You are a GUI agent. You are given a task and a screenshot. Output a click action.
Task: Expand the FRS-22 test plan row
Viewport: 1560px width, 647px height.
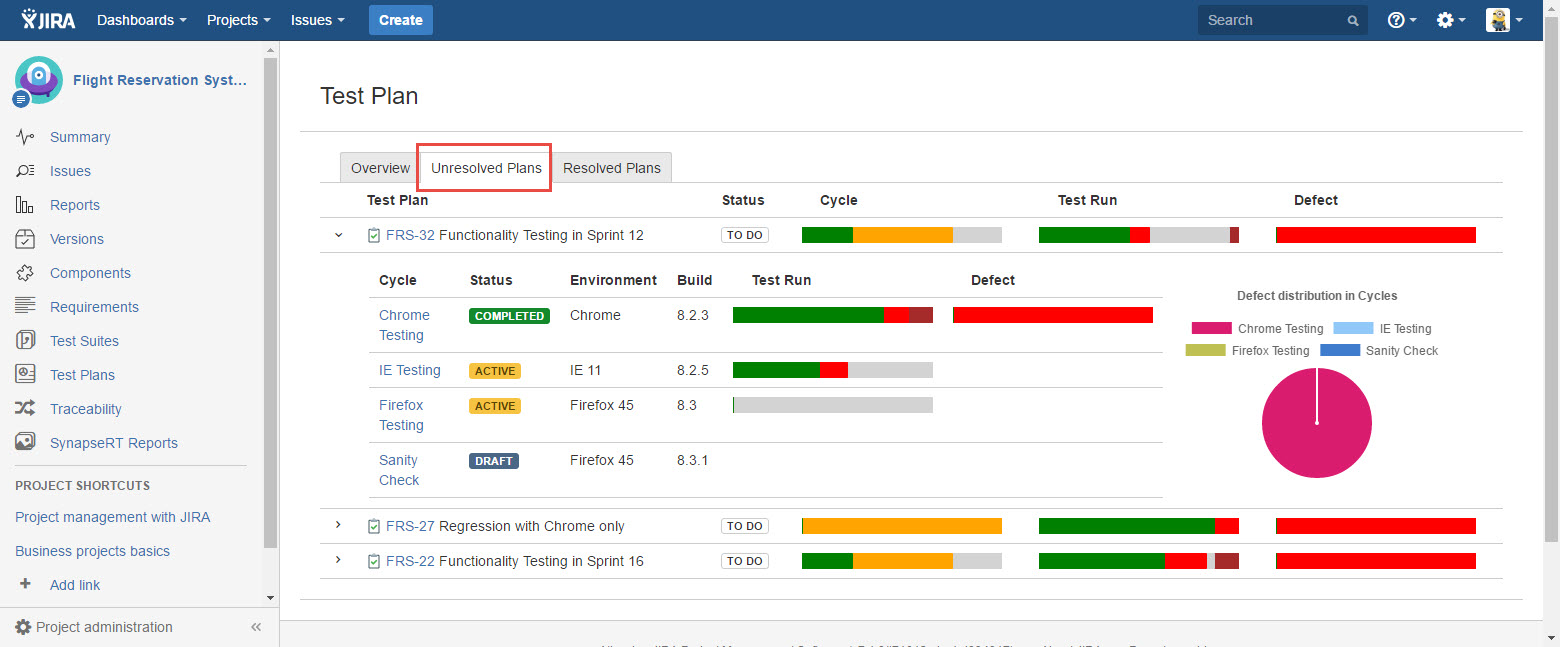click(x=338, y=561)
